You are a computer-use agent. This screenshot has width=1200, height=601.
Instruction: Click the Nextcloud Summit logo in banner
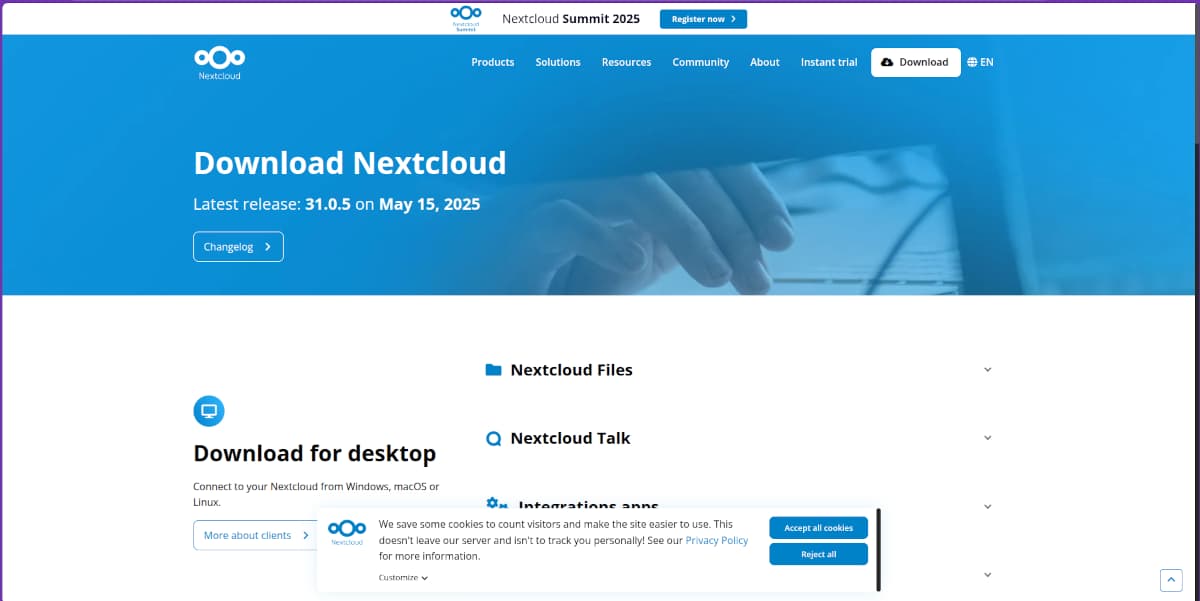pos(466,18)
